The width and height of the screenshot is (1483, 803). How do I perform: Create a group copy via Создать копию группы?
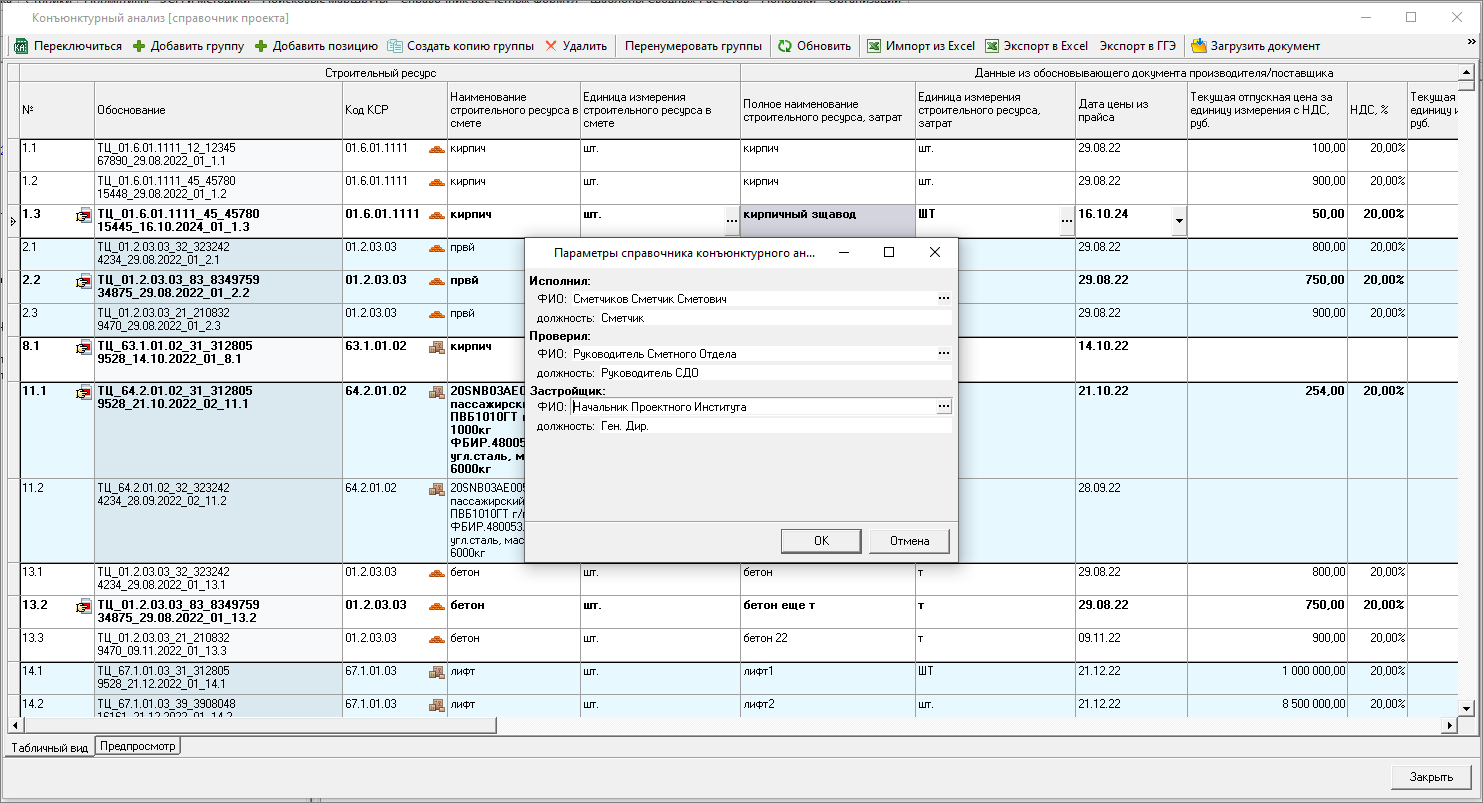pos(460,46)
